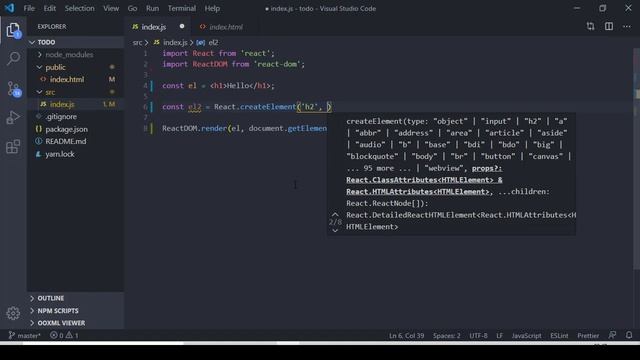The height and width of the screenshot is (360, 640).
Task: Change encoding via UTF-8 status item
Action: pyautogui.click(x=478, y=336)
